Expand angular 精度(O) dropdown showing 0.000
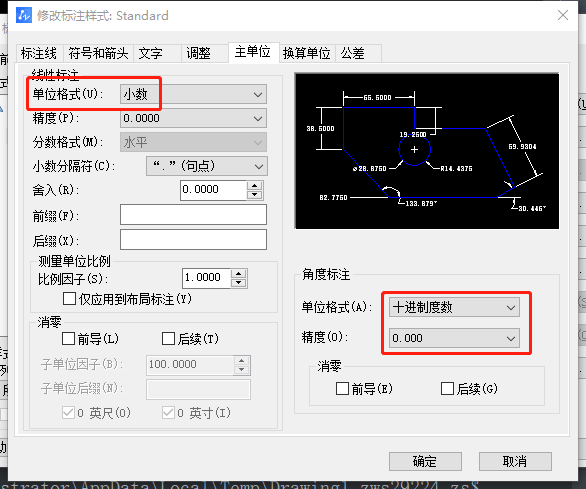Viewport: 586px width, 489px height. (454, 338)
